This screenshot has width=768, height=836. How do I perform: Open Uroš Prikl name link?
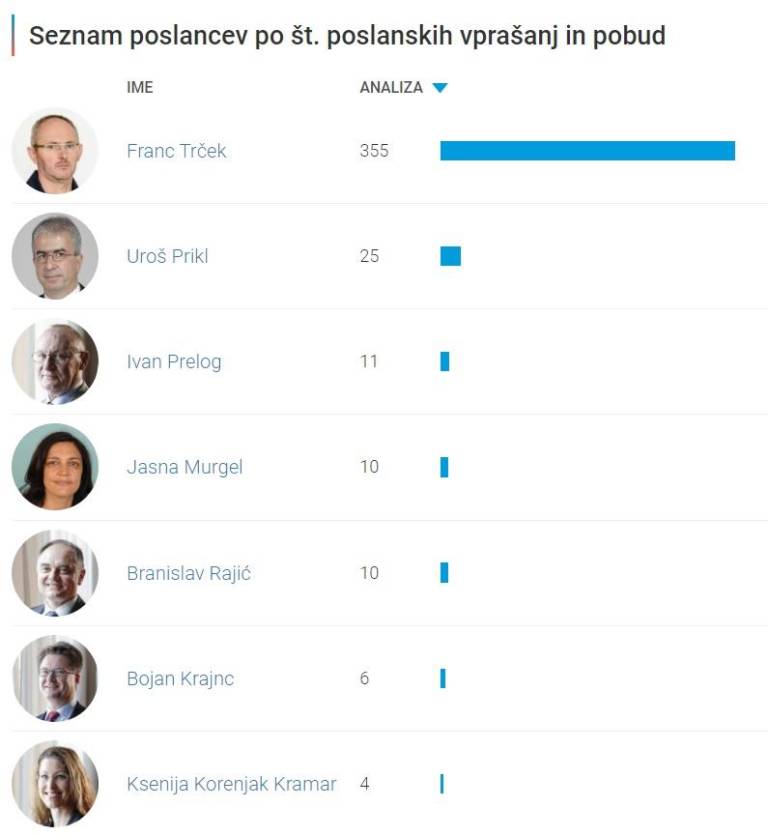(167, 256)
